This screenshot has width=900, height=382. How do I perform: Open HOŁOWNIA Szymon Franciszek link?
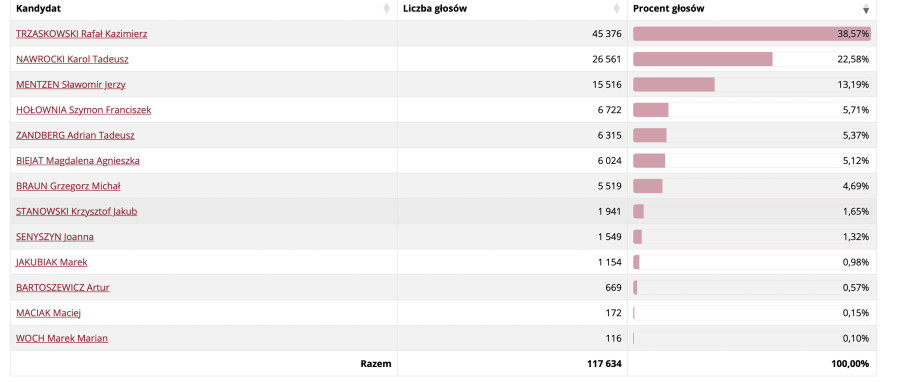[x=84, y=110]
